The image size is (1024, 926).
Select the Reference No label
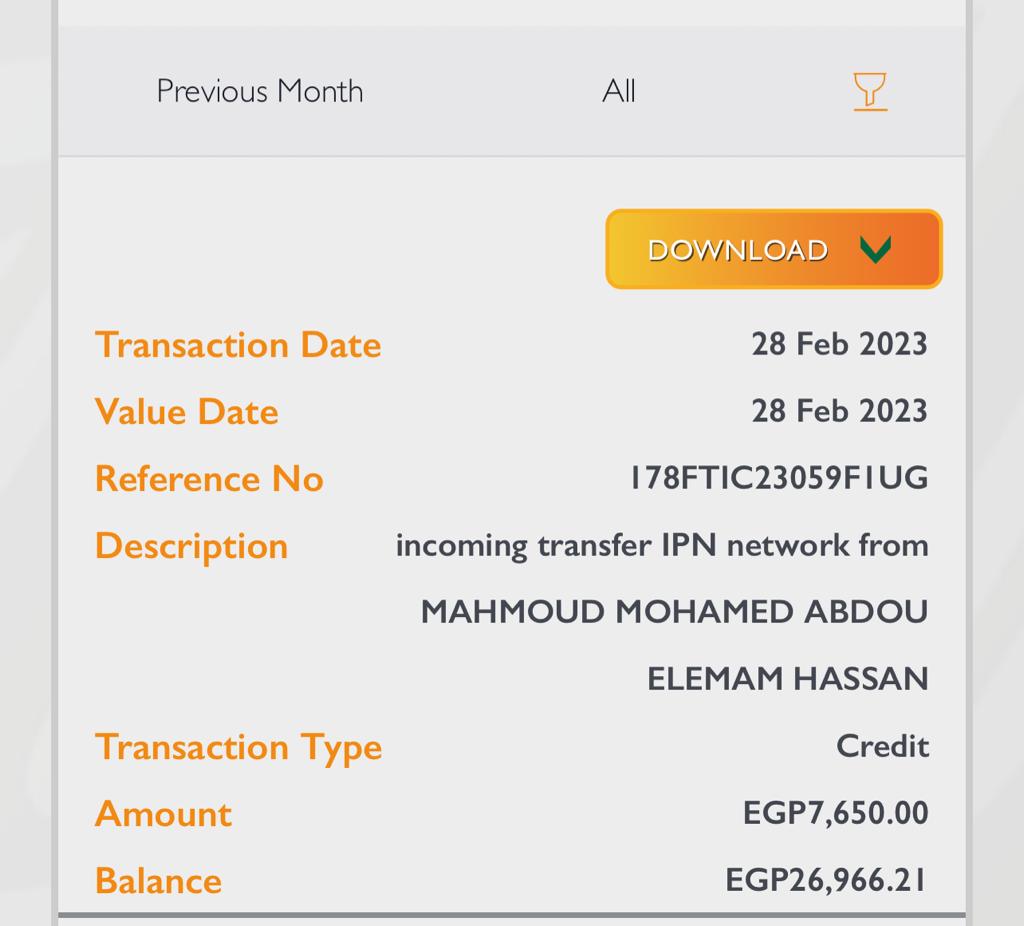[209, 478]
